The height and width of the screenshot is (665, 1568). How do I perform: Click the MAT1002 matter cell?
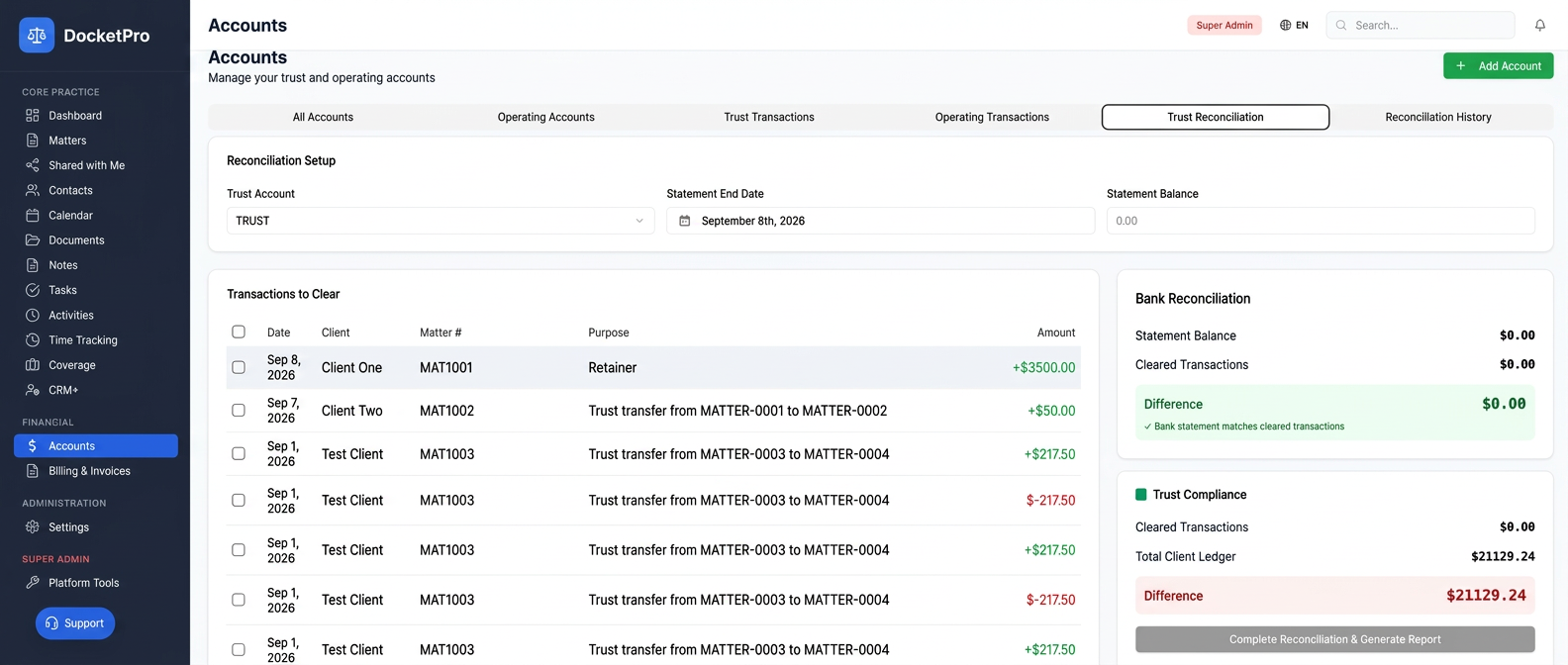pyautogui.click(x=446, y=411)
